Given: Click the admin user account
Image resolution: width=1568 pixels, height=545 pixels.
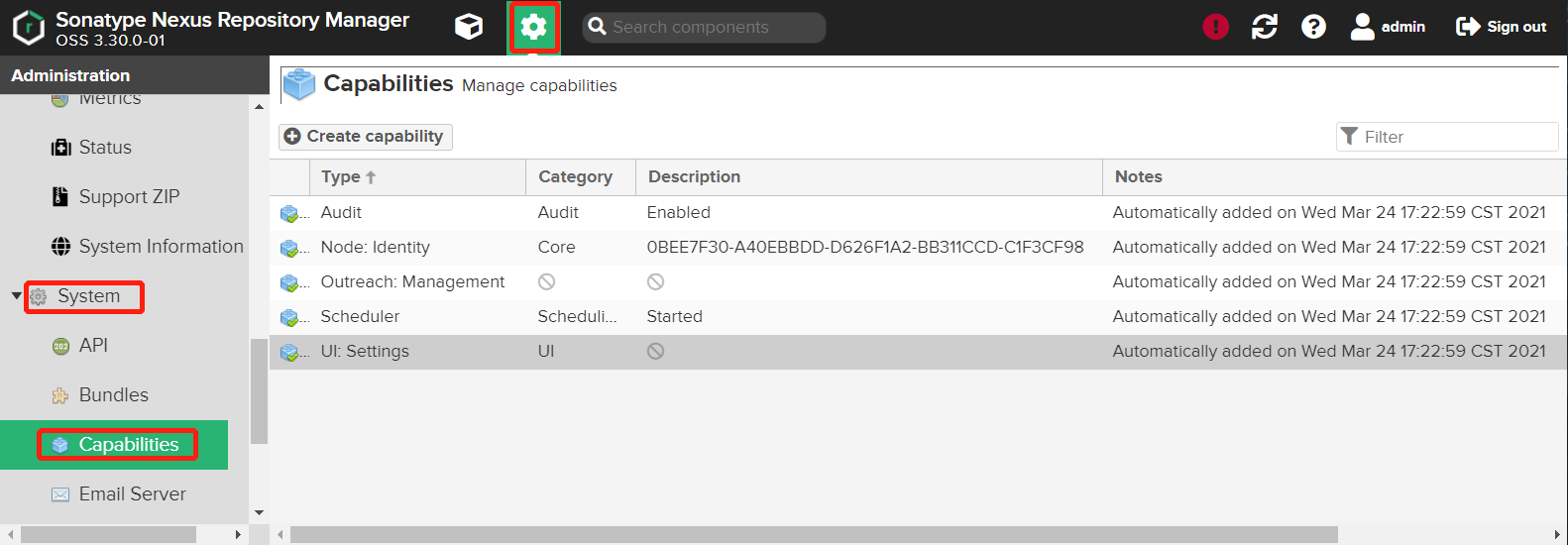Looking at the screenshot, I should [1388, 27].
